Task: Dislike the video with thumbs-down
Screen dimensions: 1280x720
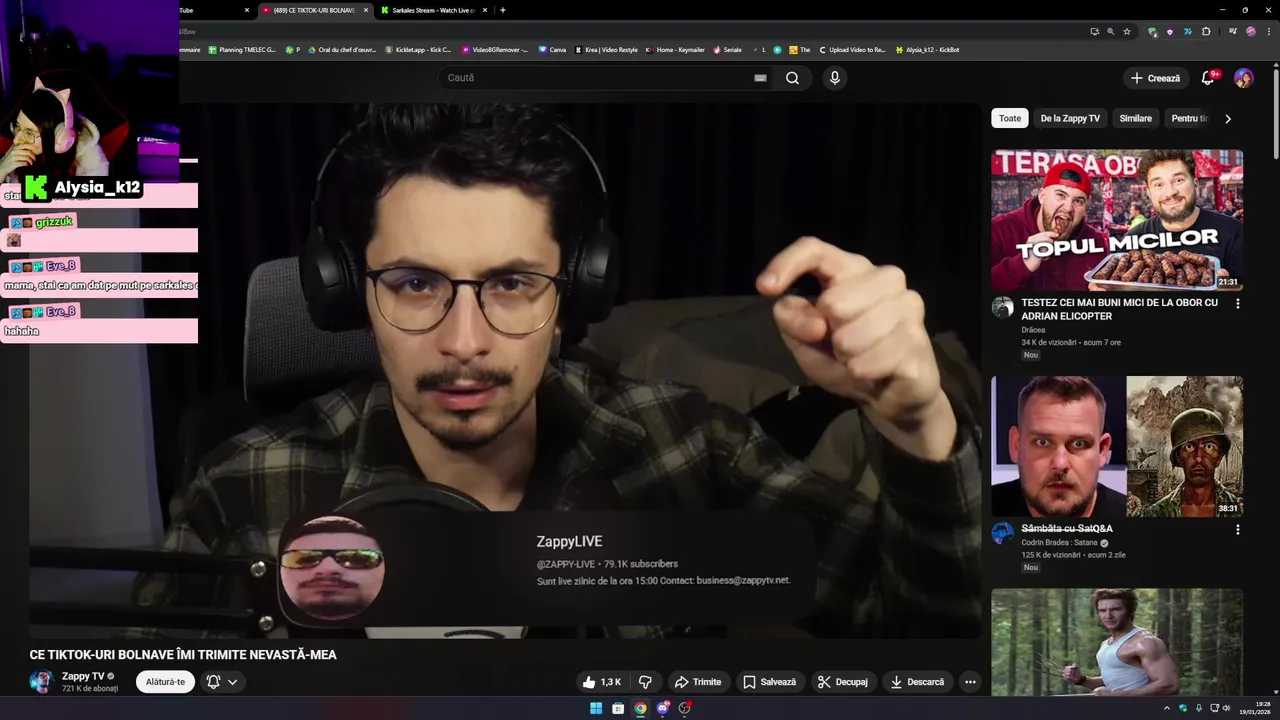Action: [645, 682]
